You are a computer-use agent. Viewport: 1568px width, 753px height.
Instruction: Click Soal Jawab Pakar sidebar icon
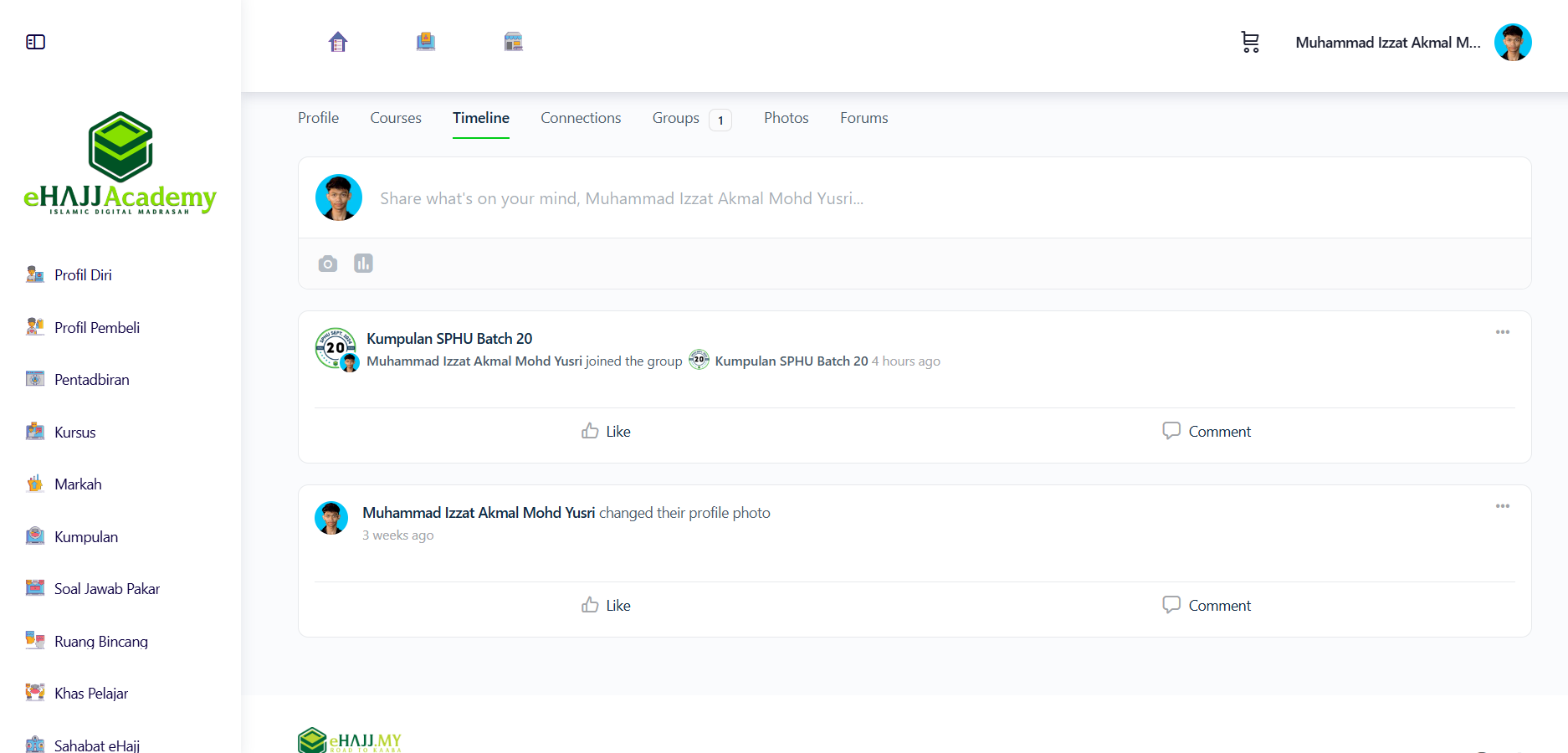coord(35,588)
